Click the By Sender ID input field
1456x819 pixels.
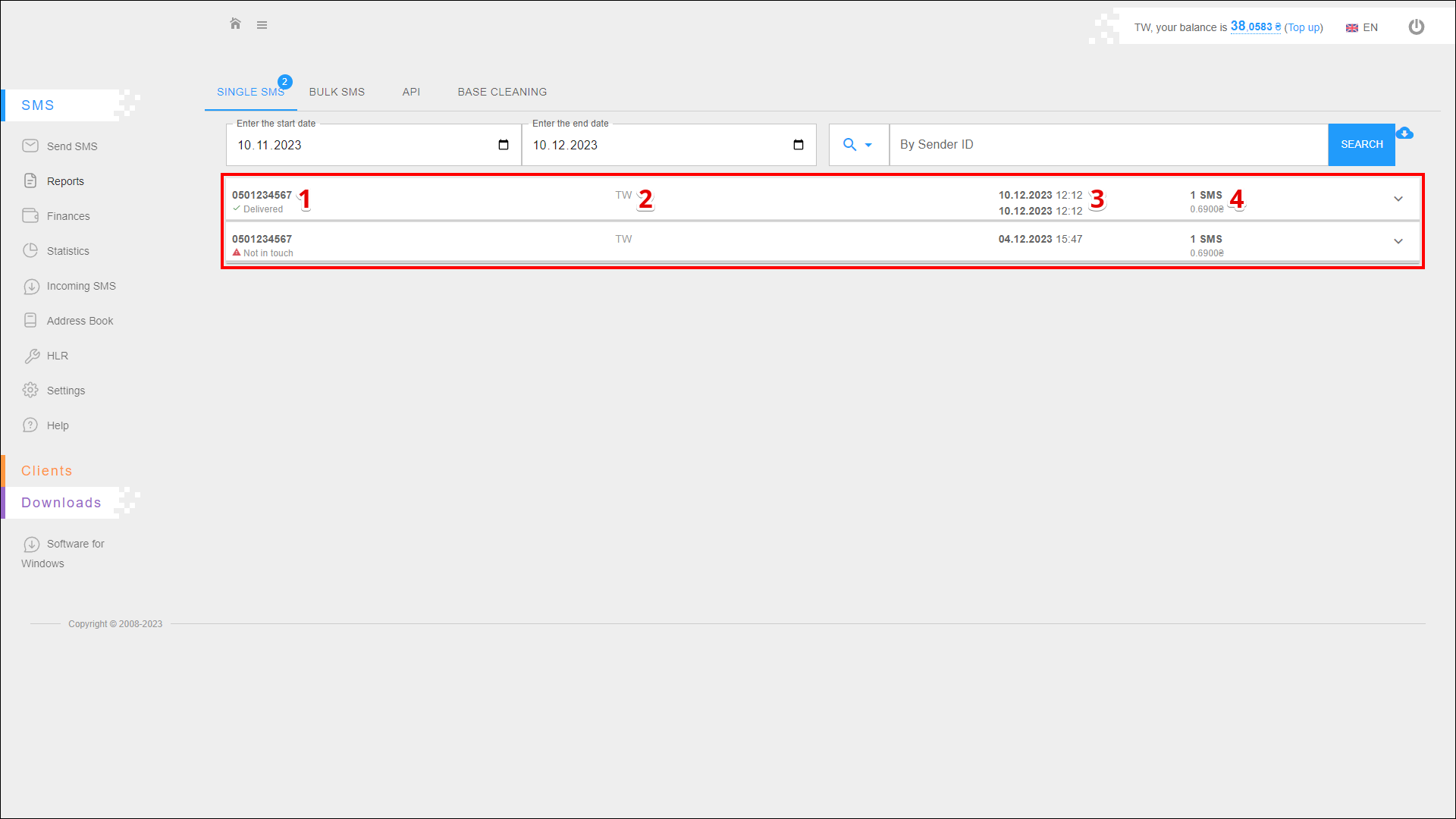(x=1107, y=145)
